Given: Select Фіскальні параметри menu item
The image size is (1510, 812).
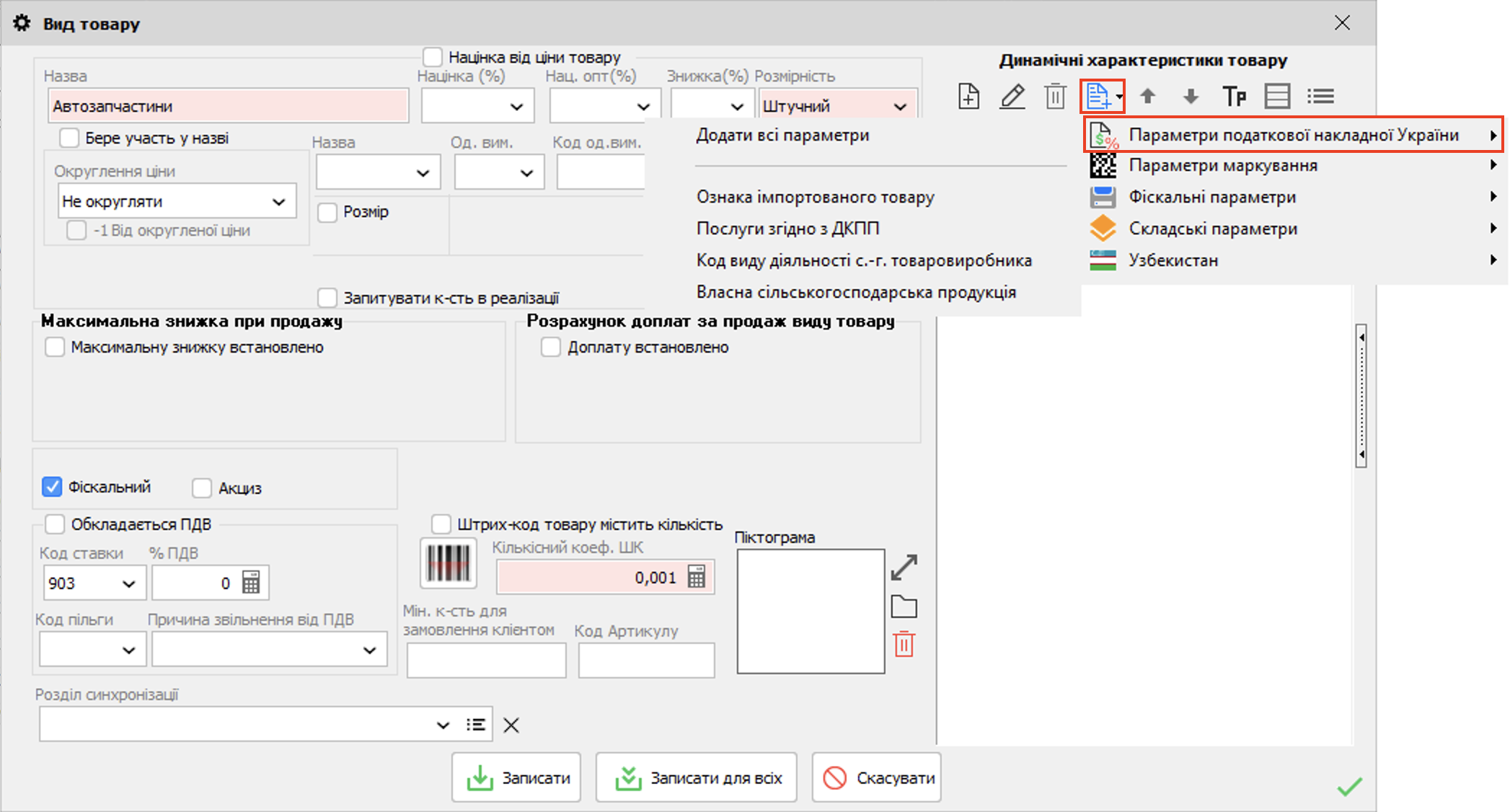Looking at the screenshot, I should 1212,197.
